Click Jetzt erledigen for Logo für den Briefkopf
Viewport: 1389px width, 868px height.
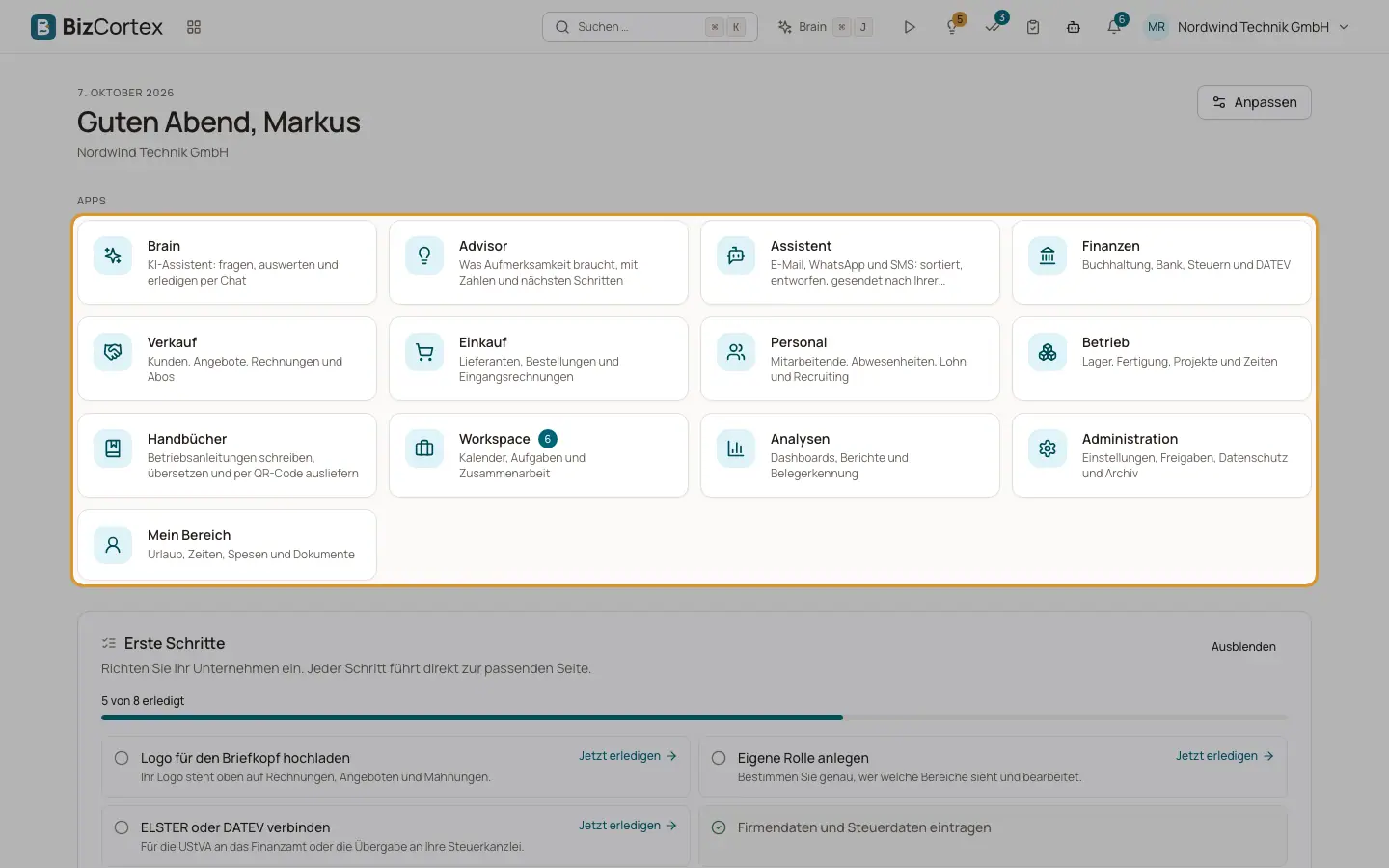[x=628, y=756]
